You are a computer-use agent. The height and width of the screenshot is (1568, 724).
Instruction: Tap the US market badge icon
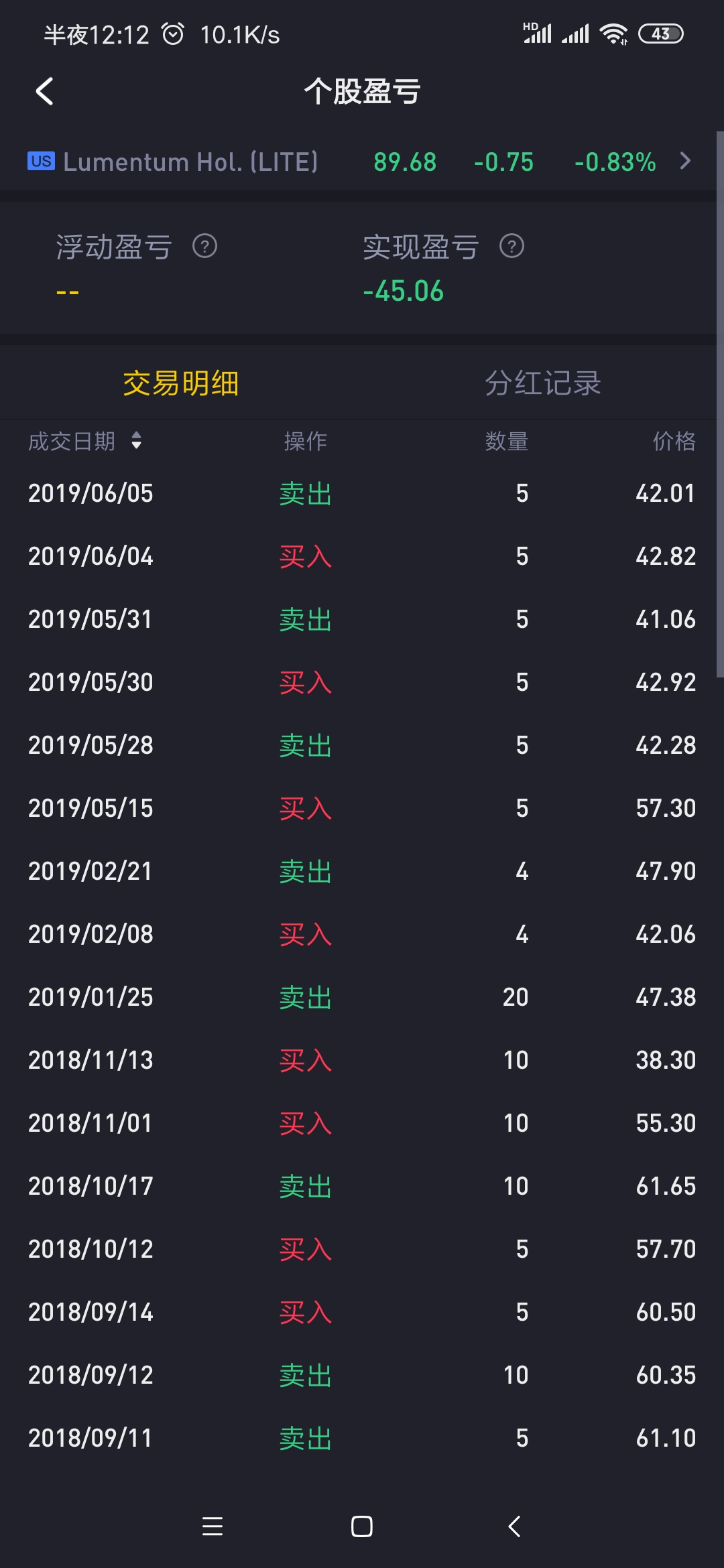click(x=41, y=161)
